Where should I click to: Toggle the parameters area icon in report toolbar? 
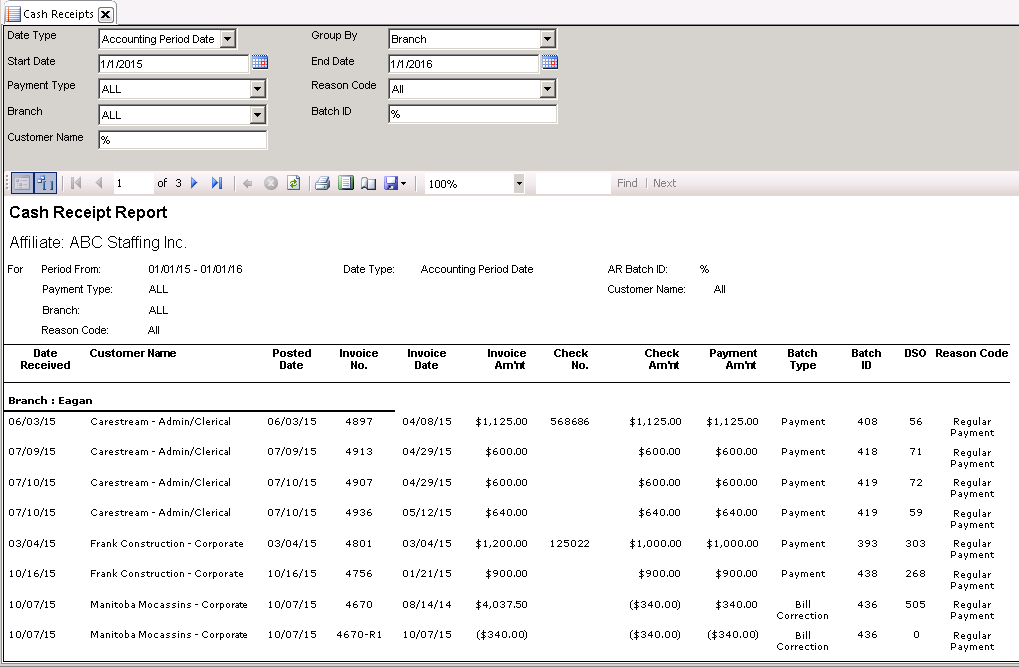pos(22,183)
